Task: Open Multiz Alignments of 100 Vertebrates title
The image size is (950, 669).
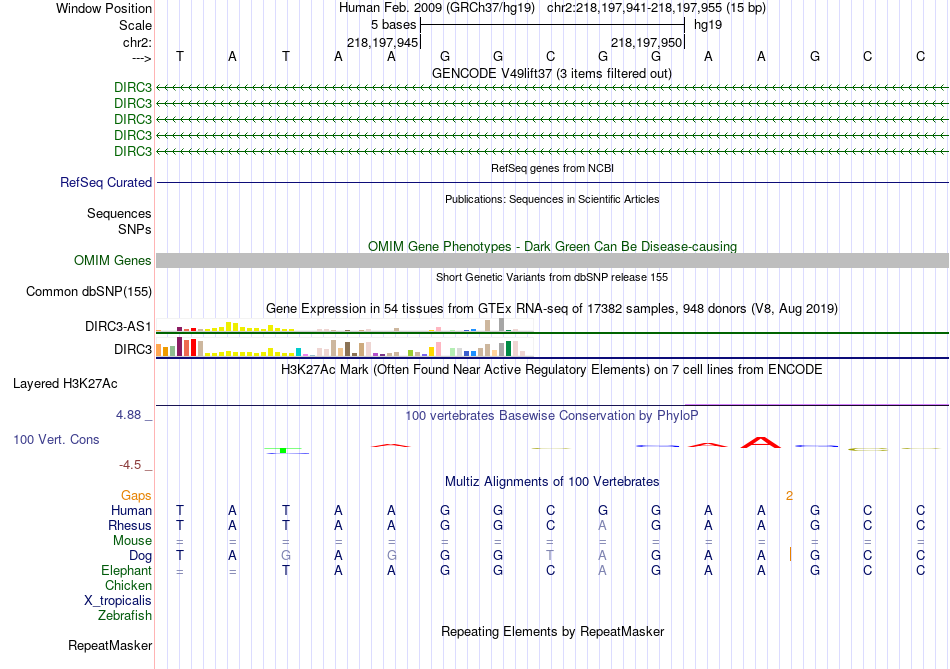Action: (x=552, y=482)
